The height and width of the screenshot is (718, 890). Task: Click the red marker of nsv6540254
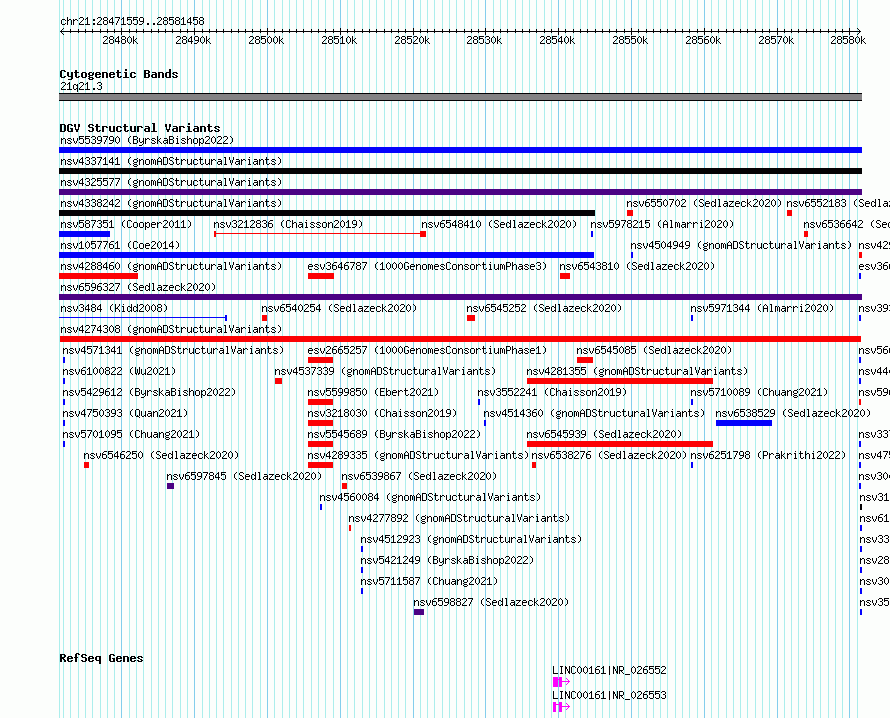pyautogui.click(x=265, y=318)
